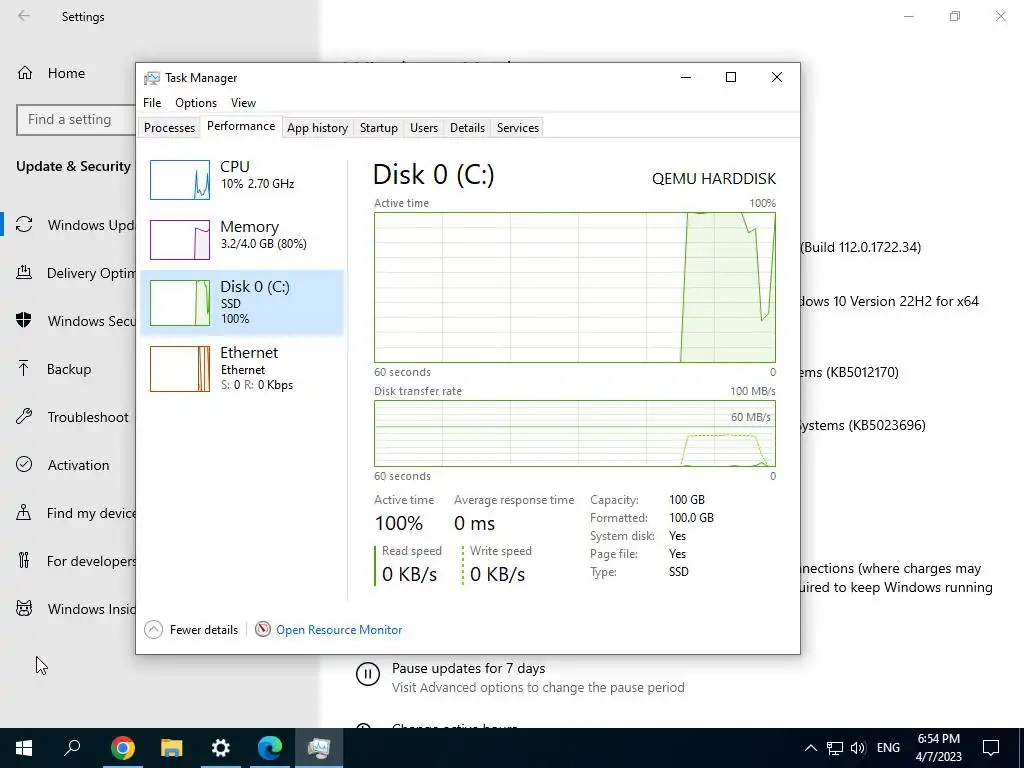
Task: Click the ENG language indicator
Action: (x=888, y=748)
